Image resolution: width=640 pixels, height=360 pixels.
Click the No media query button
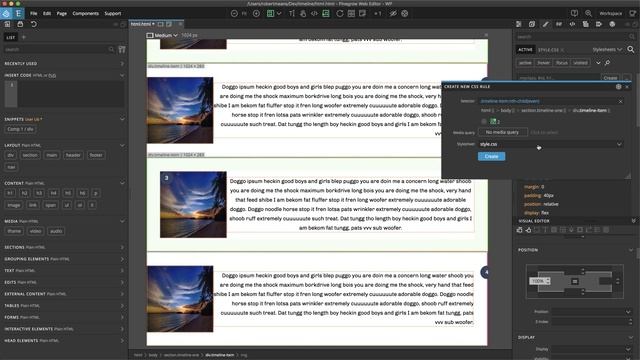click(x=502, y=132)
